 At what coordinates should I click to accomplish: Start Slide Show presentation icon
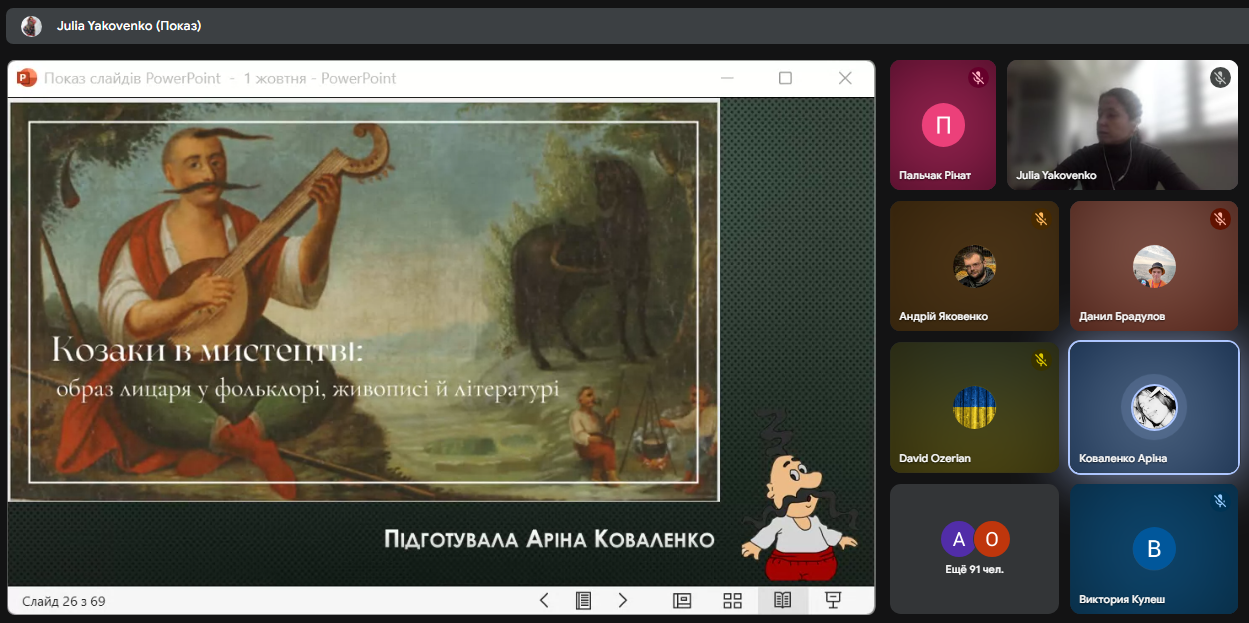click(832, 600)
